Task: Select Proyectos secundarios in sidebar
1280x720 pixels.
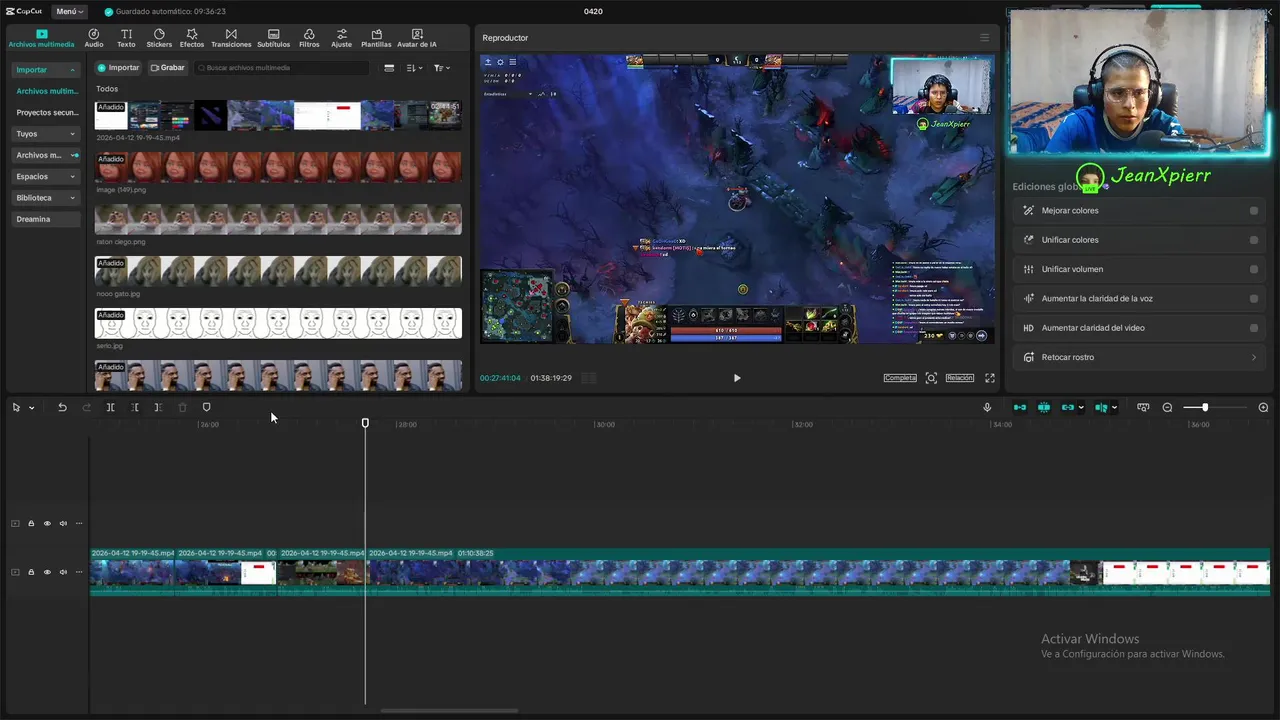Action: (x=46, y=113)
